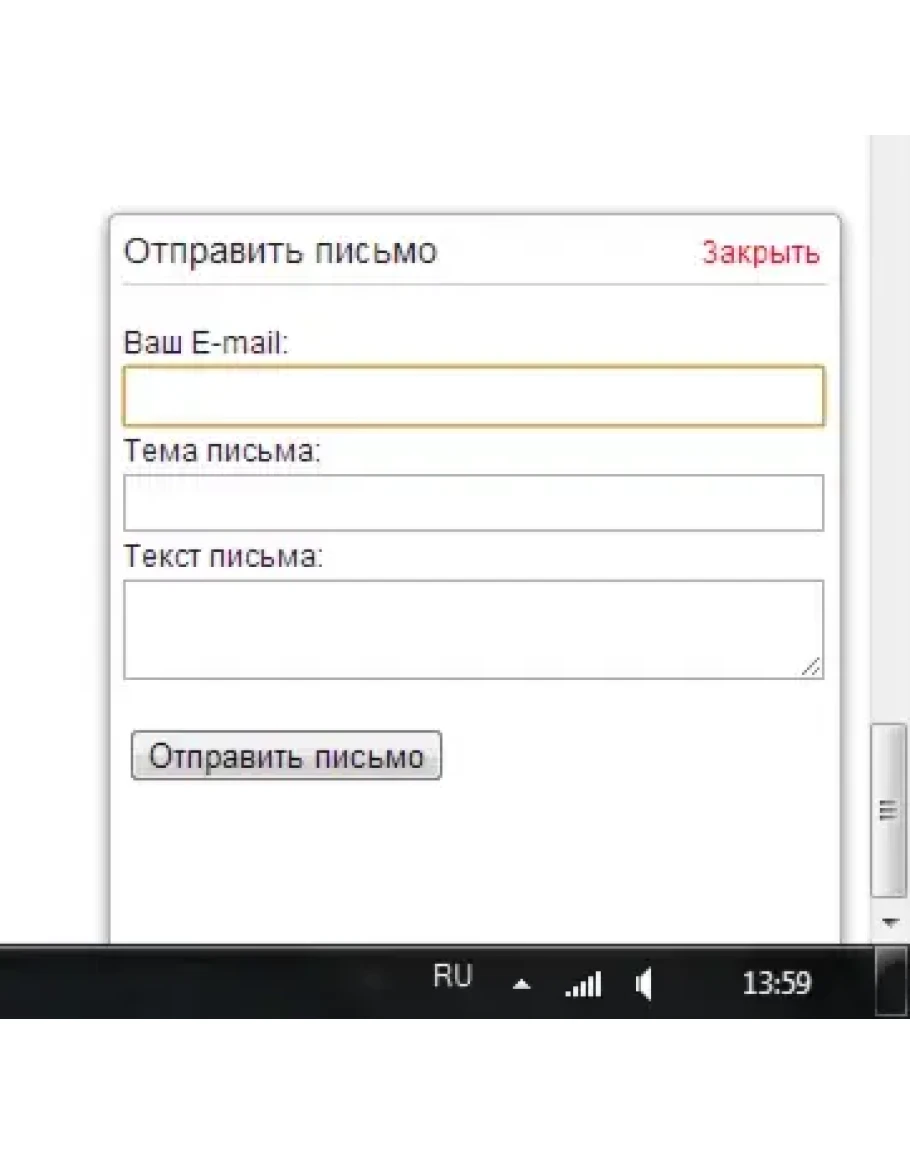
Task: Focus the Ваш E-mail input field
Action: tap(473, 396)
